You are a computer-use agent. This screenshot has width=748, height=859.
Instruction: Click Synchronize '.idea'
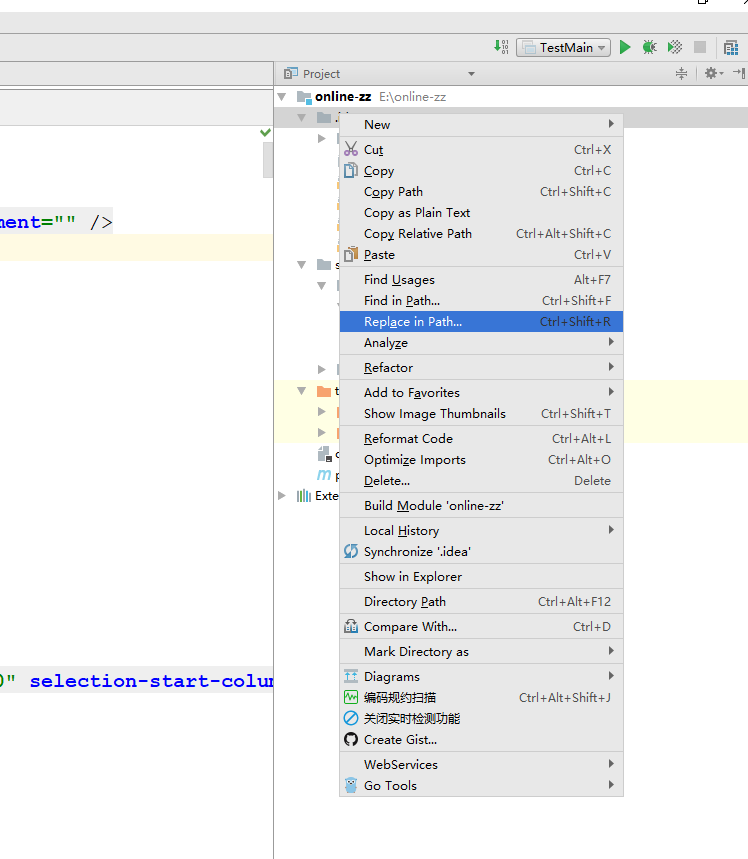pyautogui.click(x=481, y=552)
